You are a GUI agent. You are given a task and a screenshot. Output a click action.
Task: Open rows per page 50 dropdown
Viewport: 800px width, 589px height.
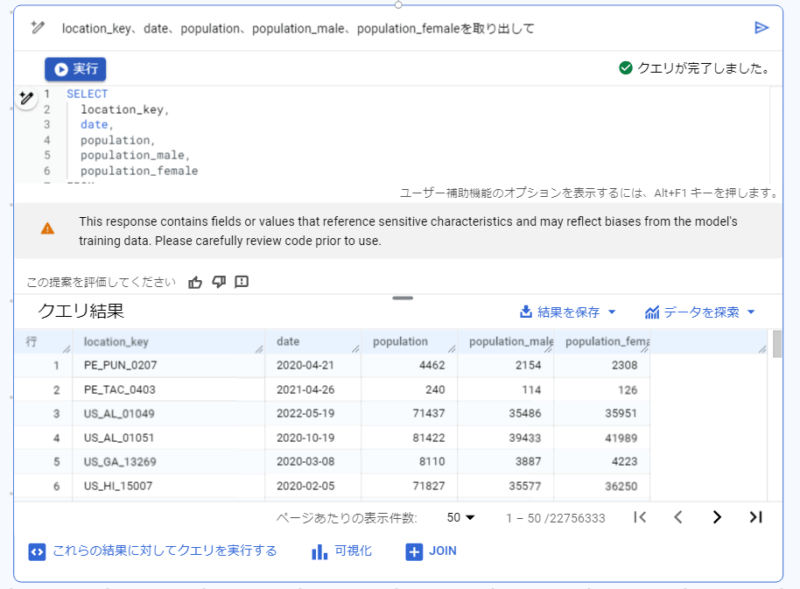[461, 518]
